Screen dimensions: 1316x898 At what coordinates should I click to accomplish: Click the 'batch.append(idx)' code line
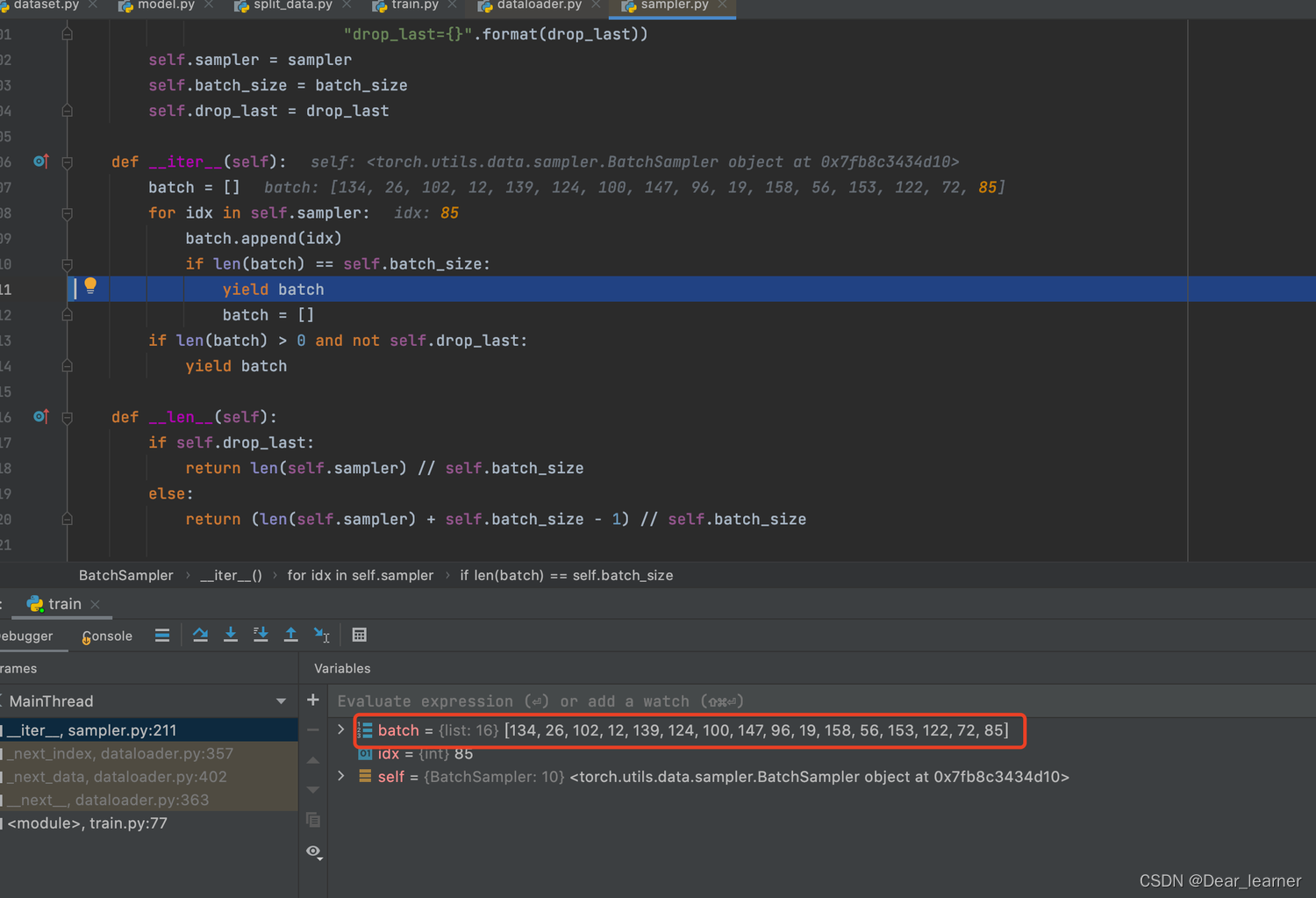[x=263, y=238]
